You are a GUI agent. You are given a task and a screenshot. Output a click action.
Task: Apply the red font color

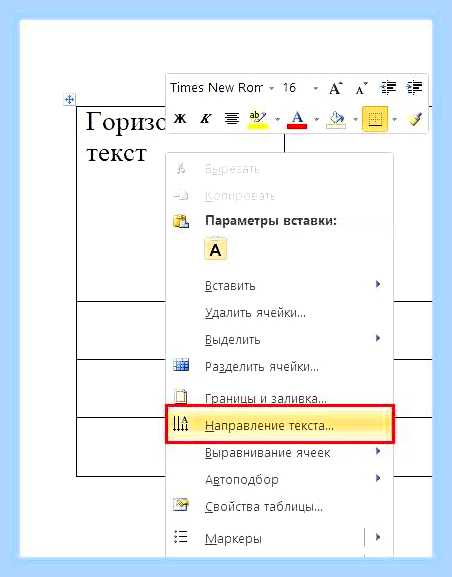point(297,119)
